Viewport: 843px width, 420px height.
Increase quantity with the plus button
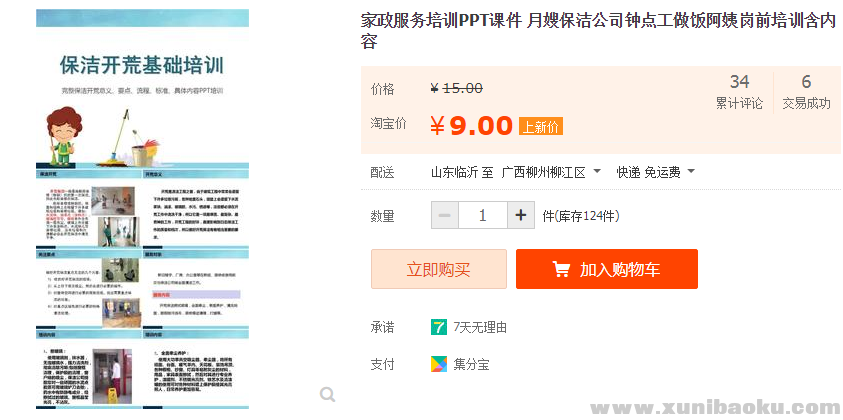coord(520,215)
